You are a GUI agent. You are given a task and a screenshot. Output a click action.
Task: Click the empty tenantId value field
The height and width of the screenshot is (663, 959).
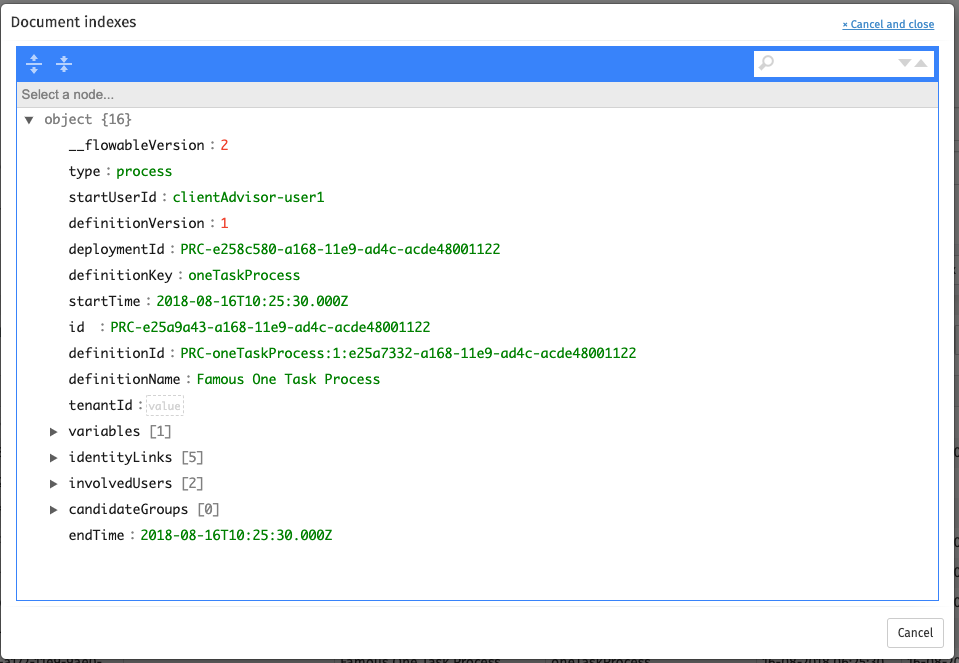(x=165, y=406)
